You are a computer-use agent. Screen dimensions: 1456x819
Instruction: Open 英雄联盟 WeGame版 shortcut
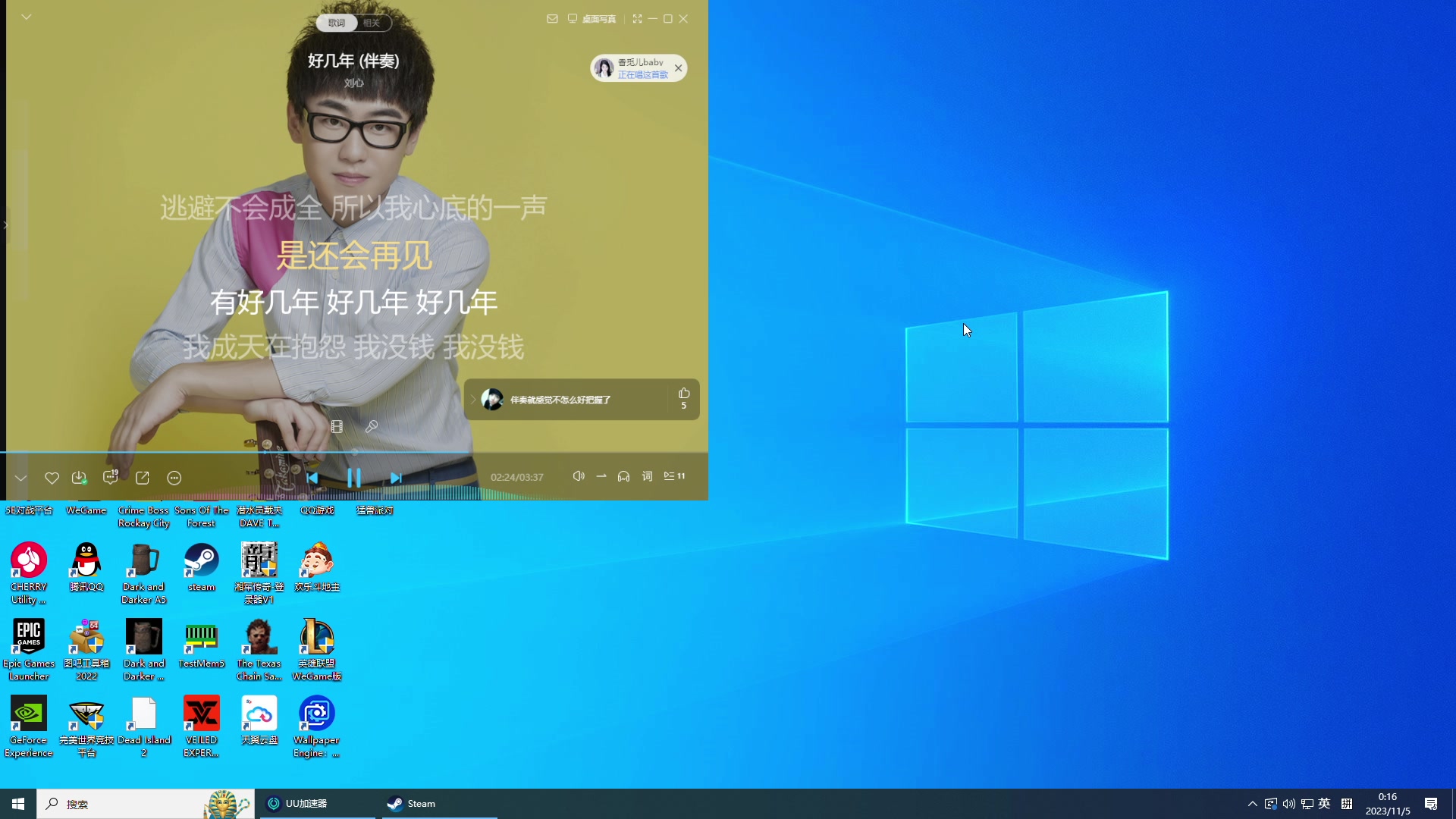317,650
